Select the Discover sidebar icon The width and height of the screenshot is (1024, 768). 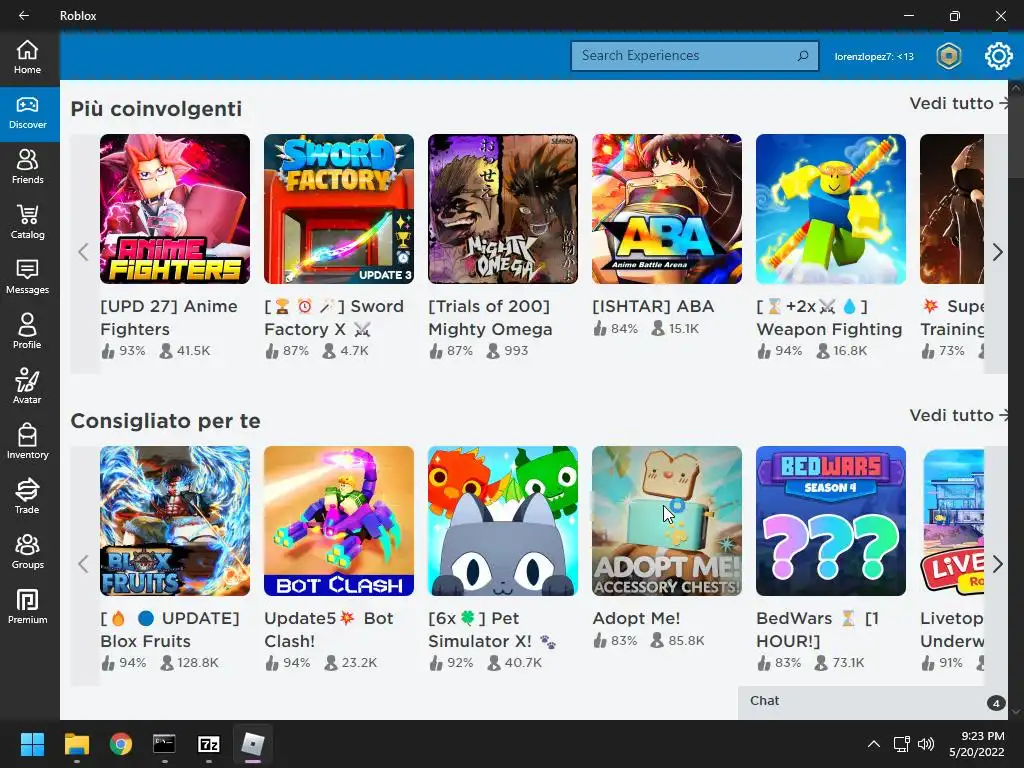pos(27,113)
